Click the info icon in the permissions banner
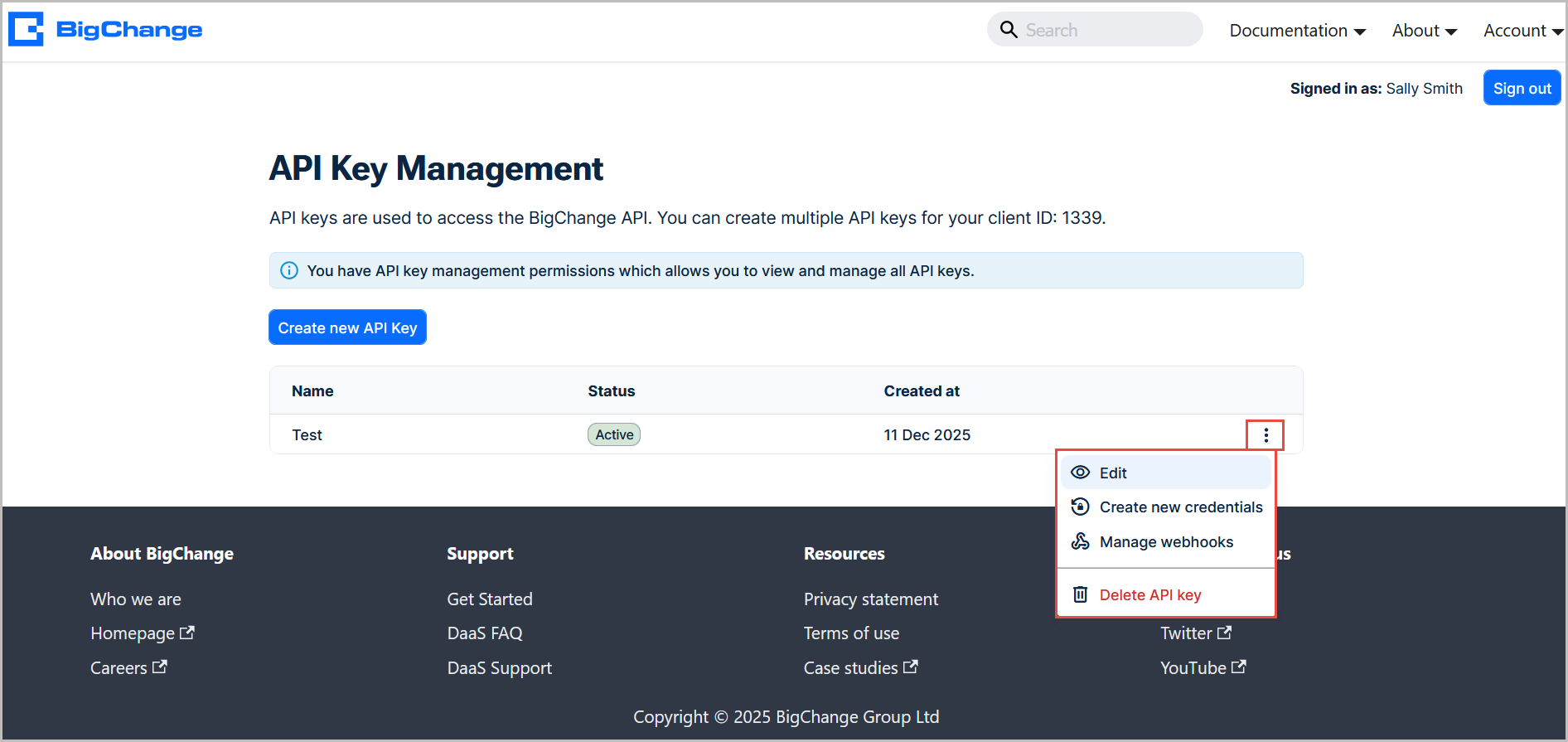Image resolution: width=1568 pixels, height=742 pixels. (289, 270)
